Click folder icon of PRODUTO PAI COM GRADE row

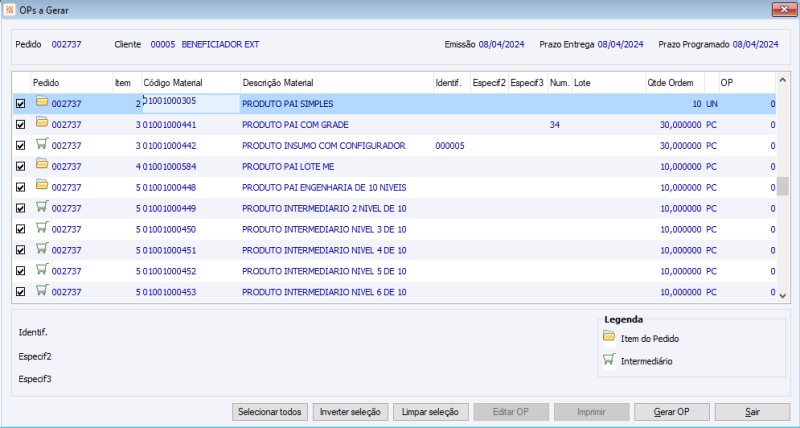click(x=42, y=123)
